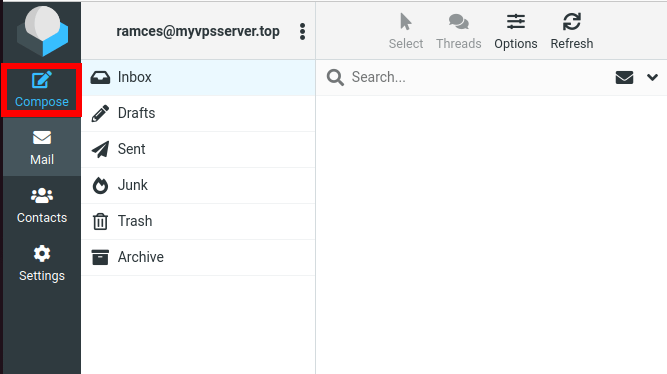Image resolution: width=667 pixels, height=374 pixels.
Task: Toggle the unread envelope filter icon
Action: tap(624, 77)
